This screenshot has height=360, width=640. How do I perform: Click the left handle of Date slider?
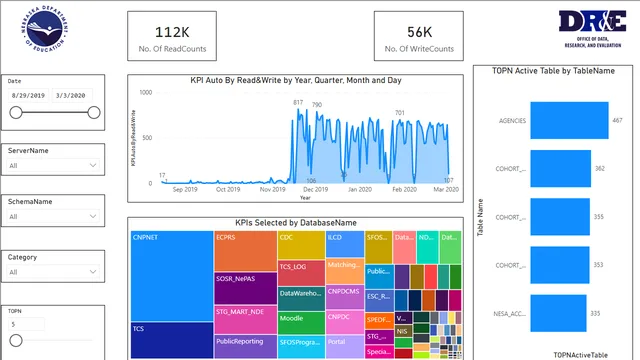pyautogui.click(x=16, y=113)
